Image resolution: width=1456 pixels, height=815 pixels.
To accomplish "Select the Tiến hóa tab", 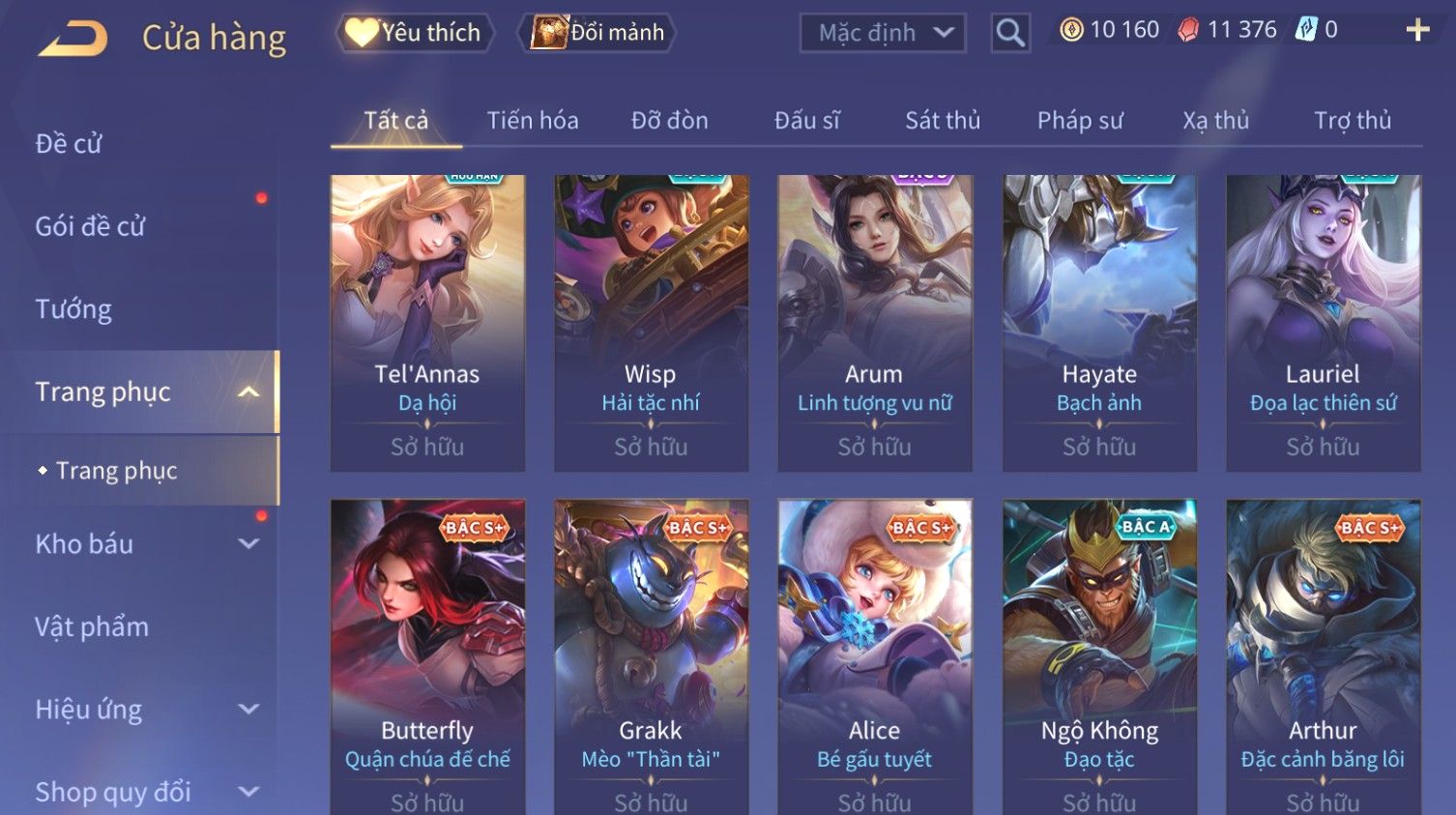I will (533, 120).
